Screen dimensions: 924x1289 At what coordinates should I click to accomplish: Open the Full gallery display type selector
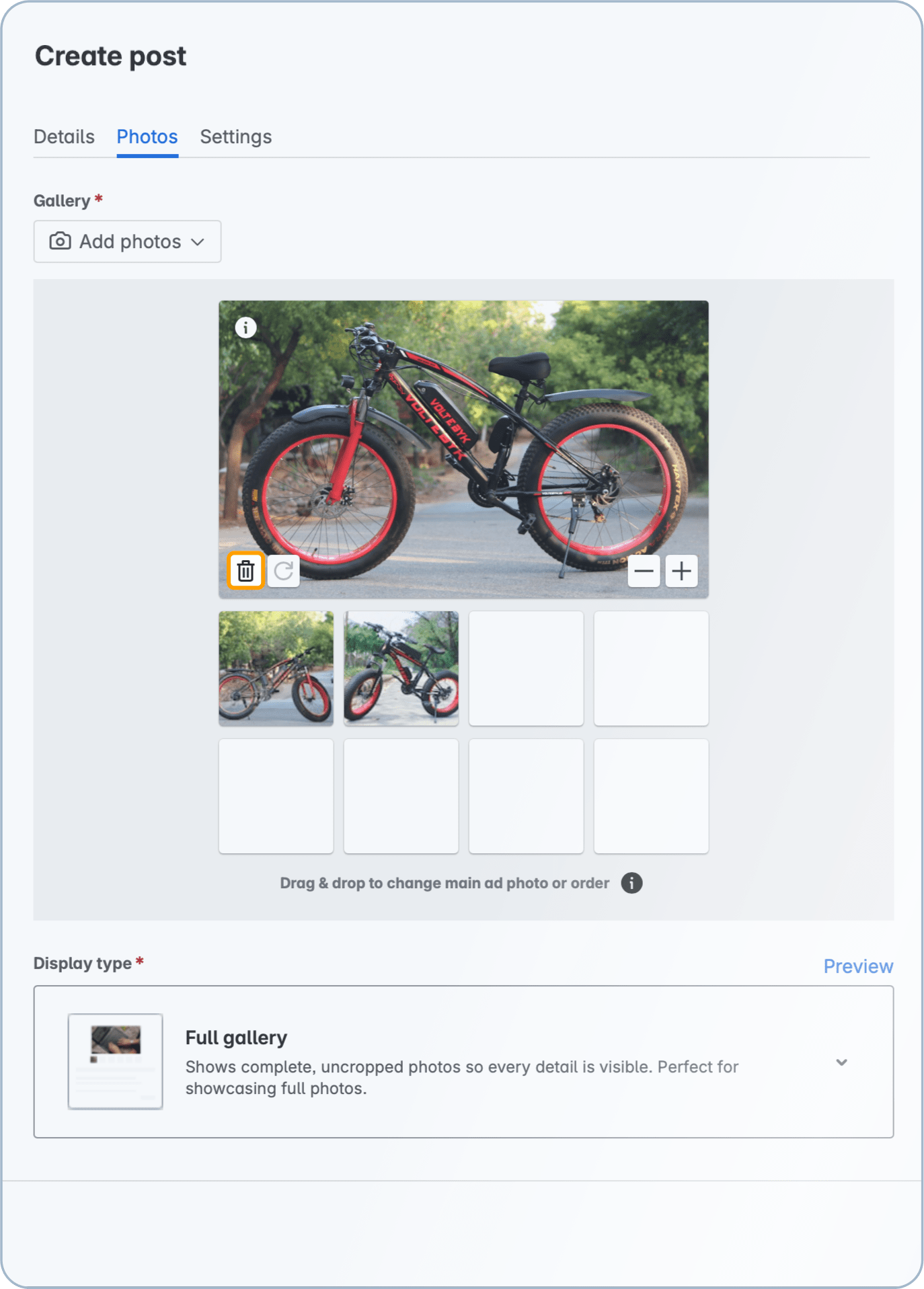click(463, 1062)
